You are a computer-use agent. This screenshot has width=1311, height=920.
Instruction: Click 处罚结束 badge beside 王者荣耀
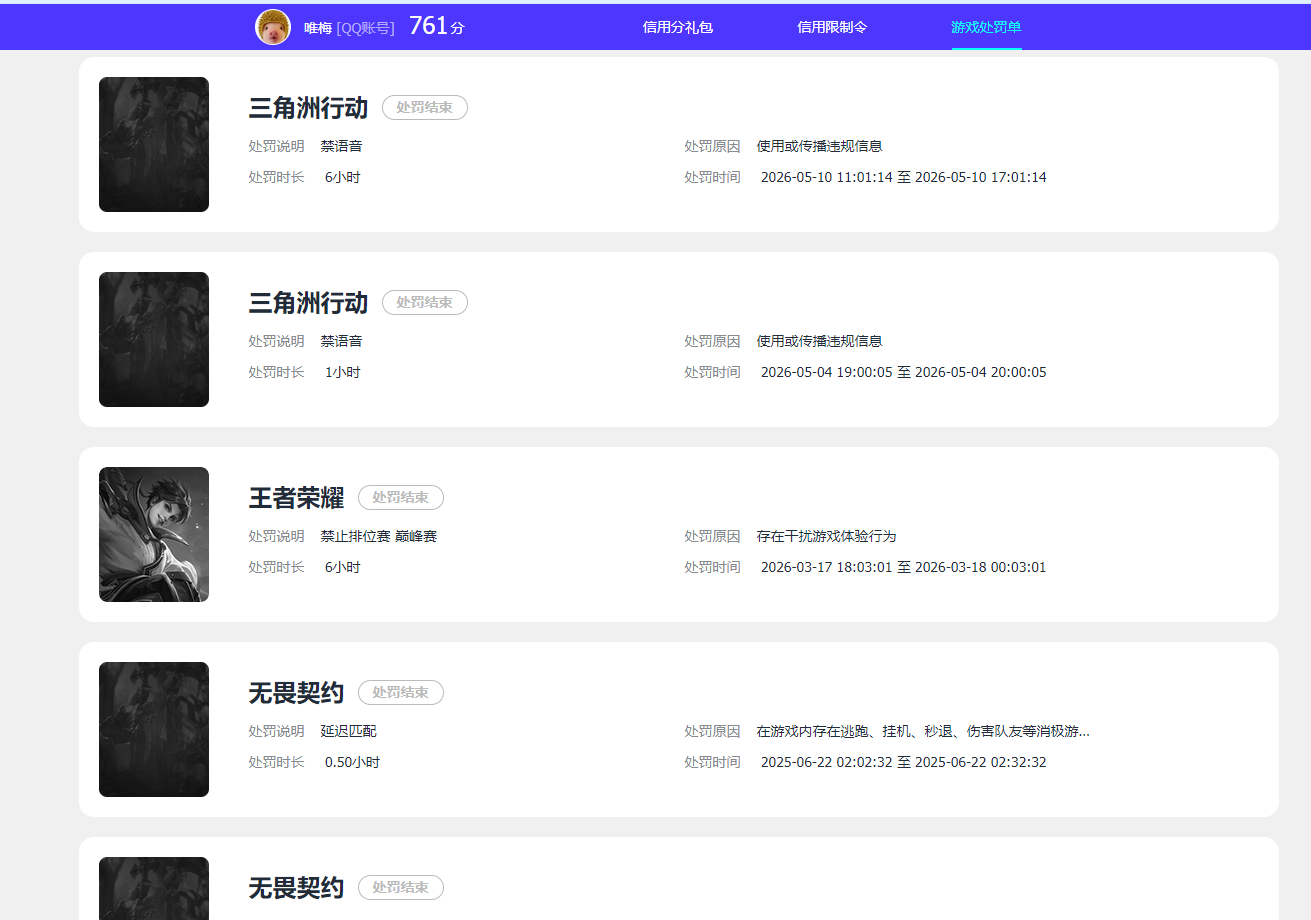point(401,497)
